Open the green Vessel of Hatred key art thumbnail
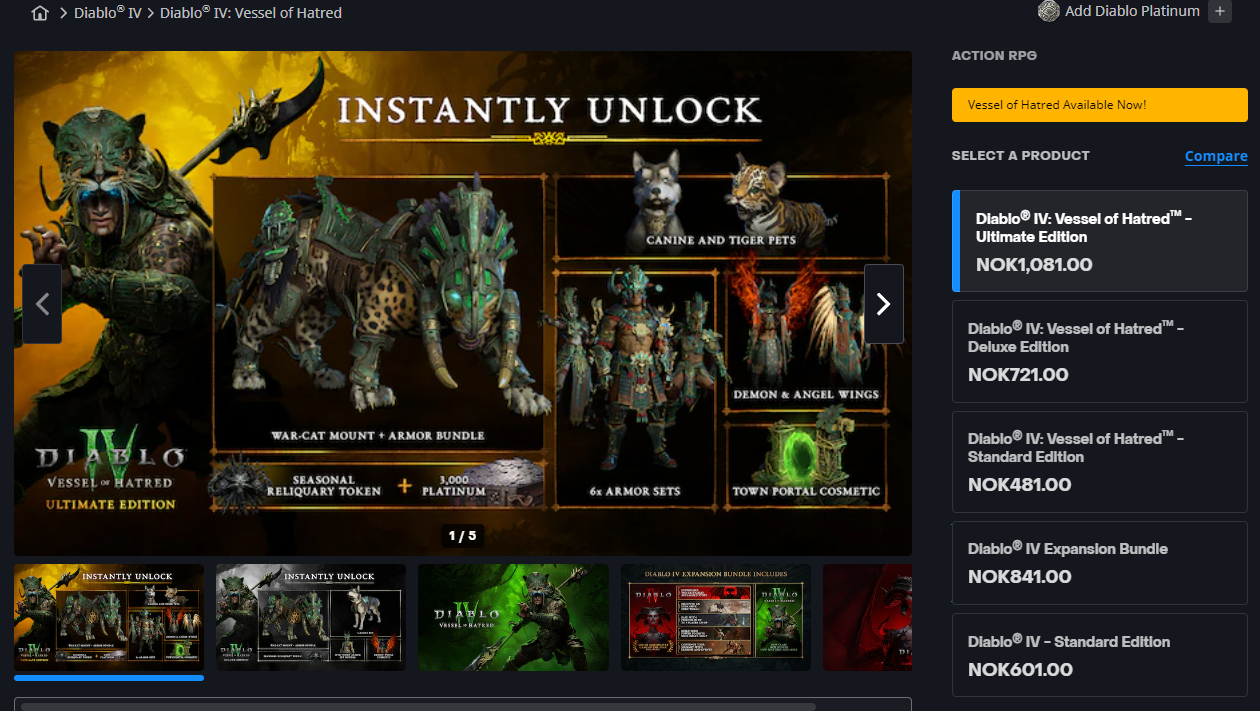The height and width of the screenshot is (711, 1260). point(513,618)
